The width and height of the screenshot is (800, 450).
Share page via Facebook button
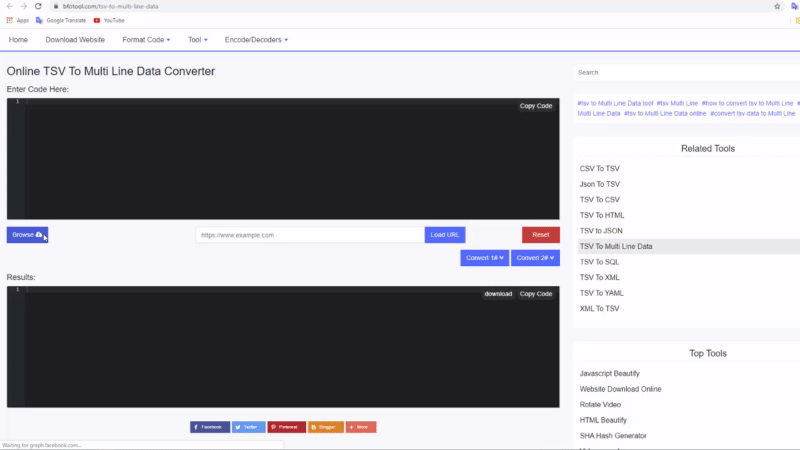[x=210, y=427]
